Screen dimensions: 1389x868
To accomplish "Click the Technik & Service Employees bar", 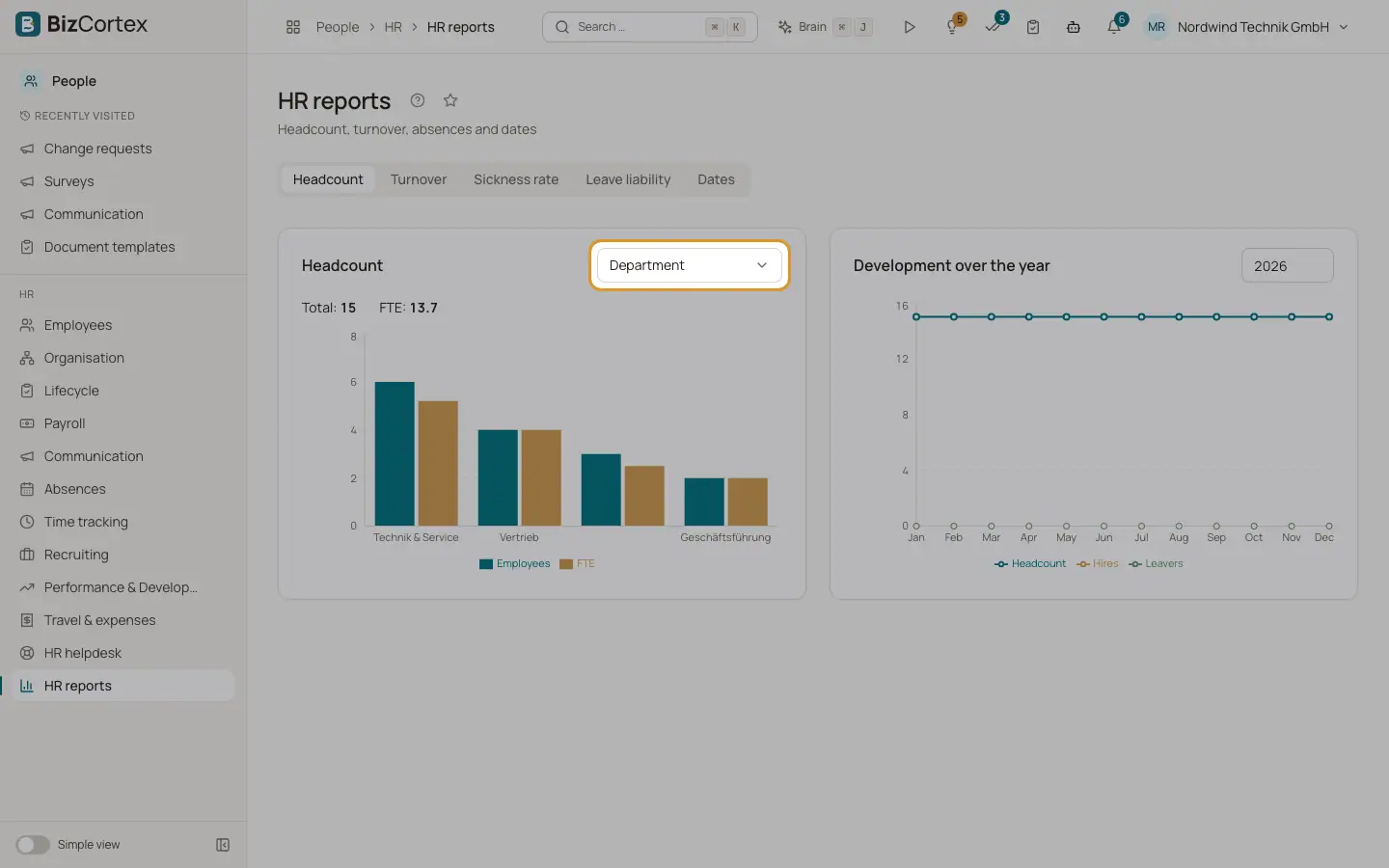I will point(395,453).
